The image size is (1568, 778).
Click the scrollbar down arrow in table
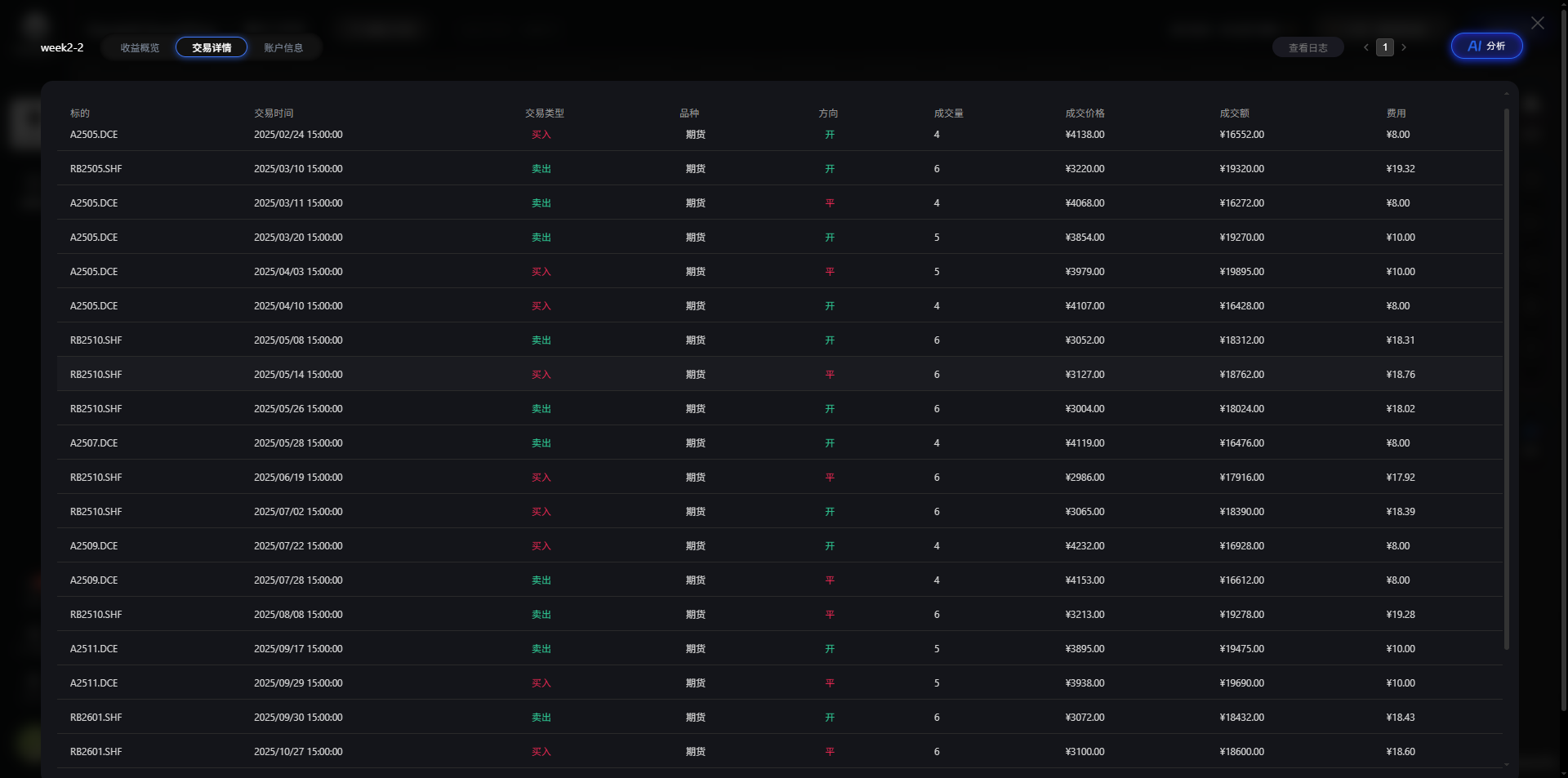1506,765
